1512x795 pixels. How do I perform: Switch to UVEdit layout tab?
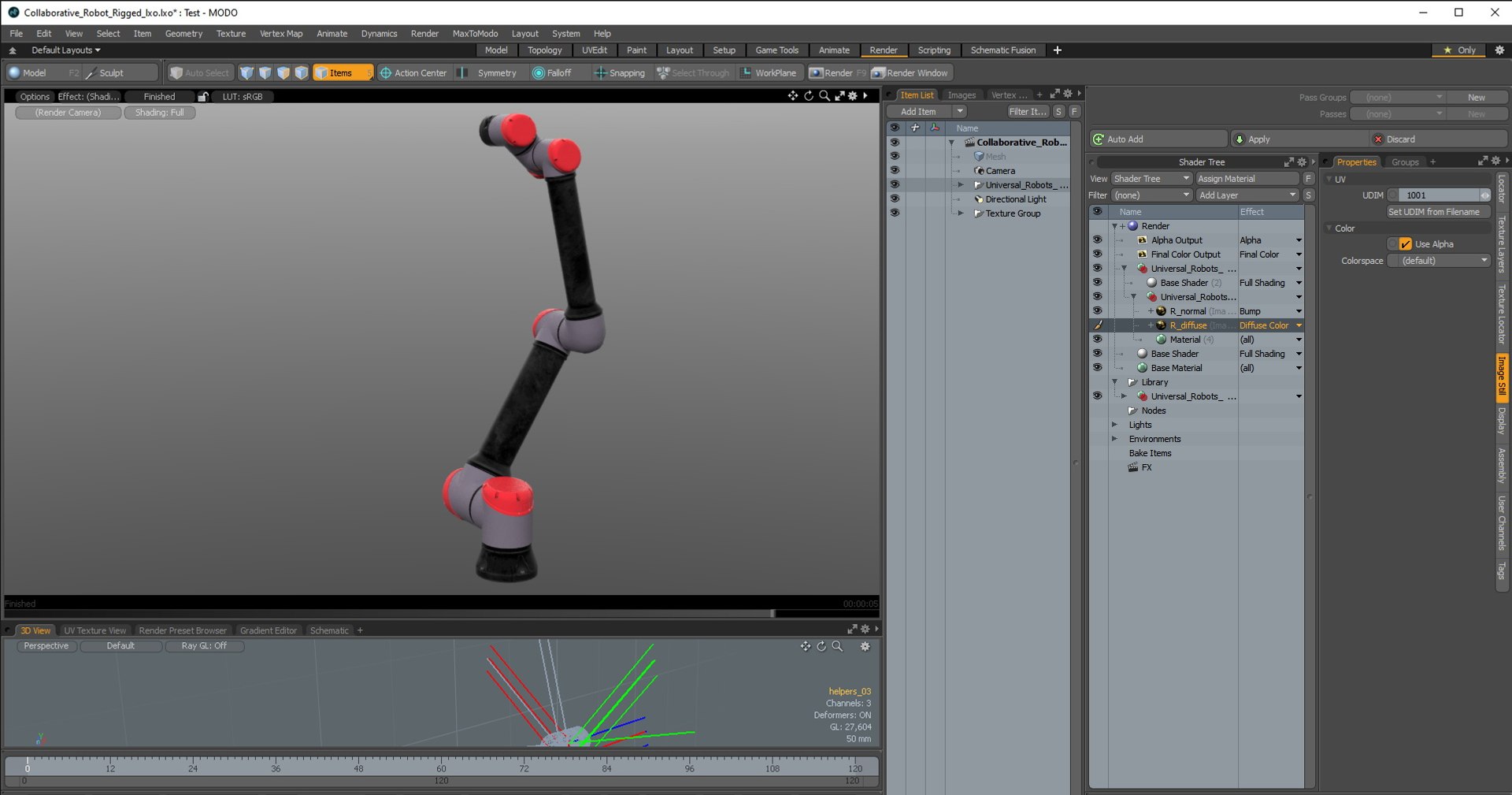pos(595,50)
